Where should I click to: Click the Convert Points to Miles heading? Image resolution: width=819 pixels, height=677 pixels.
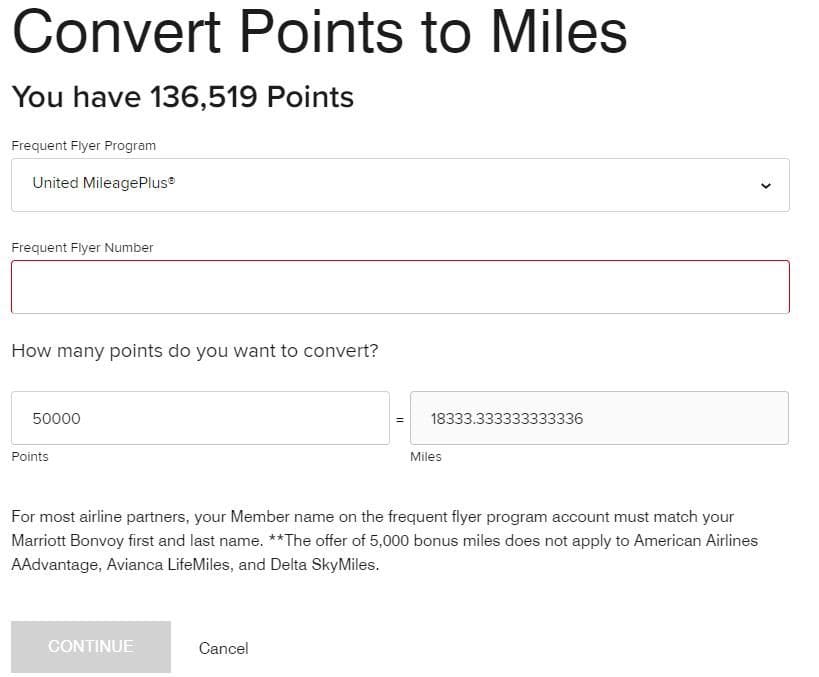click(318, 31)
